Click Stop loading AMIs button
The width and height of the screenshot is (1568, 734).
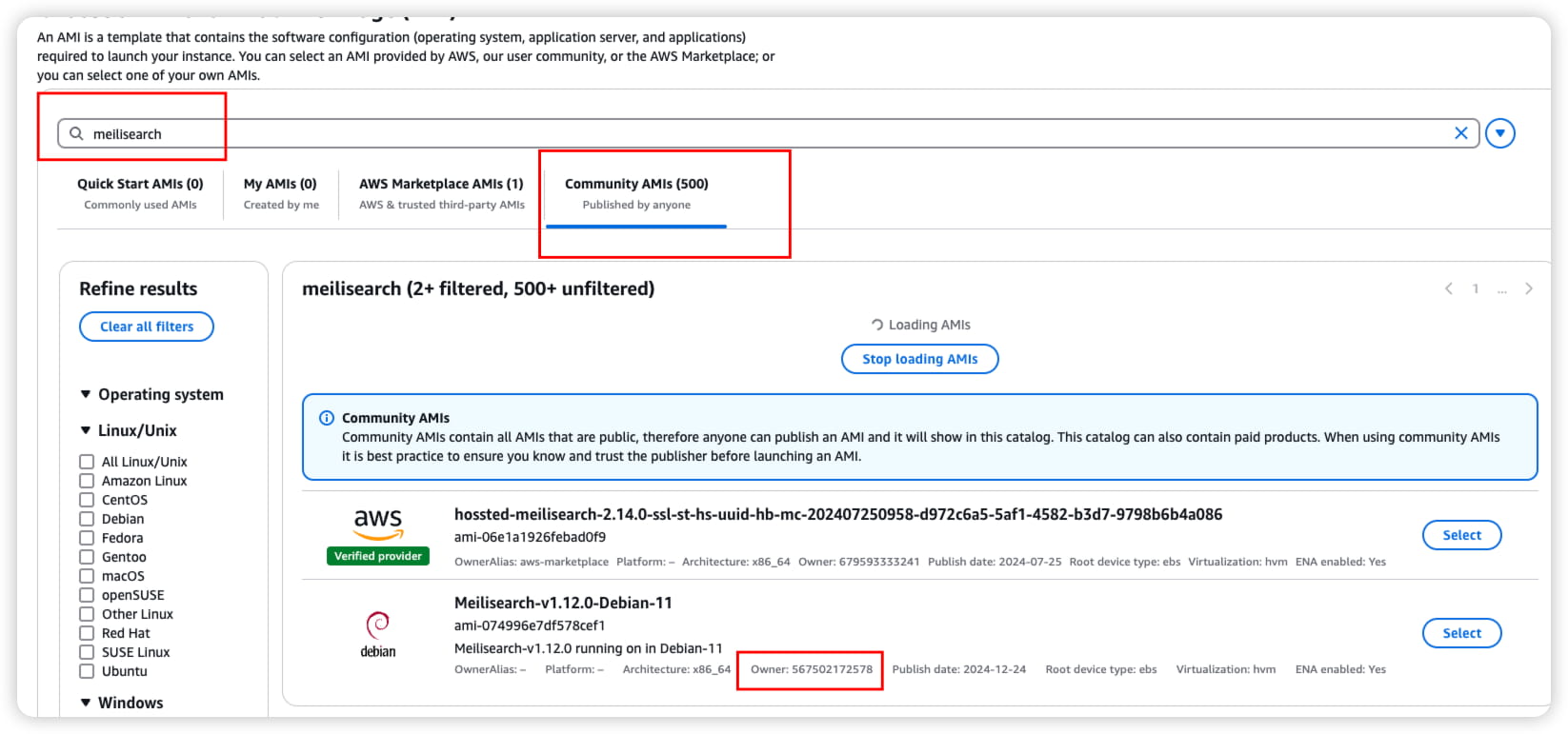pos(920,359)
